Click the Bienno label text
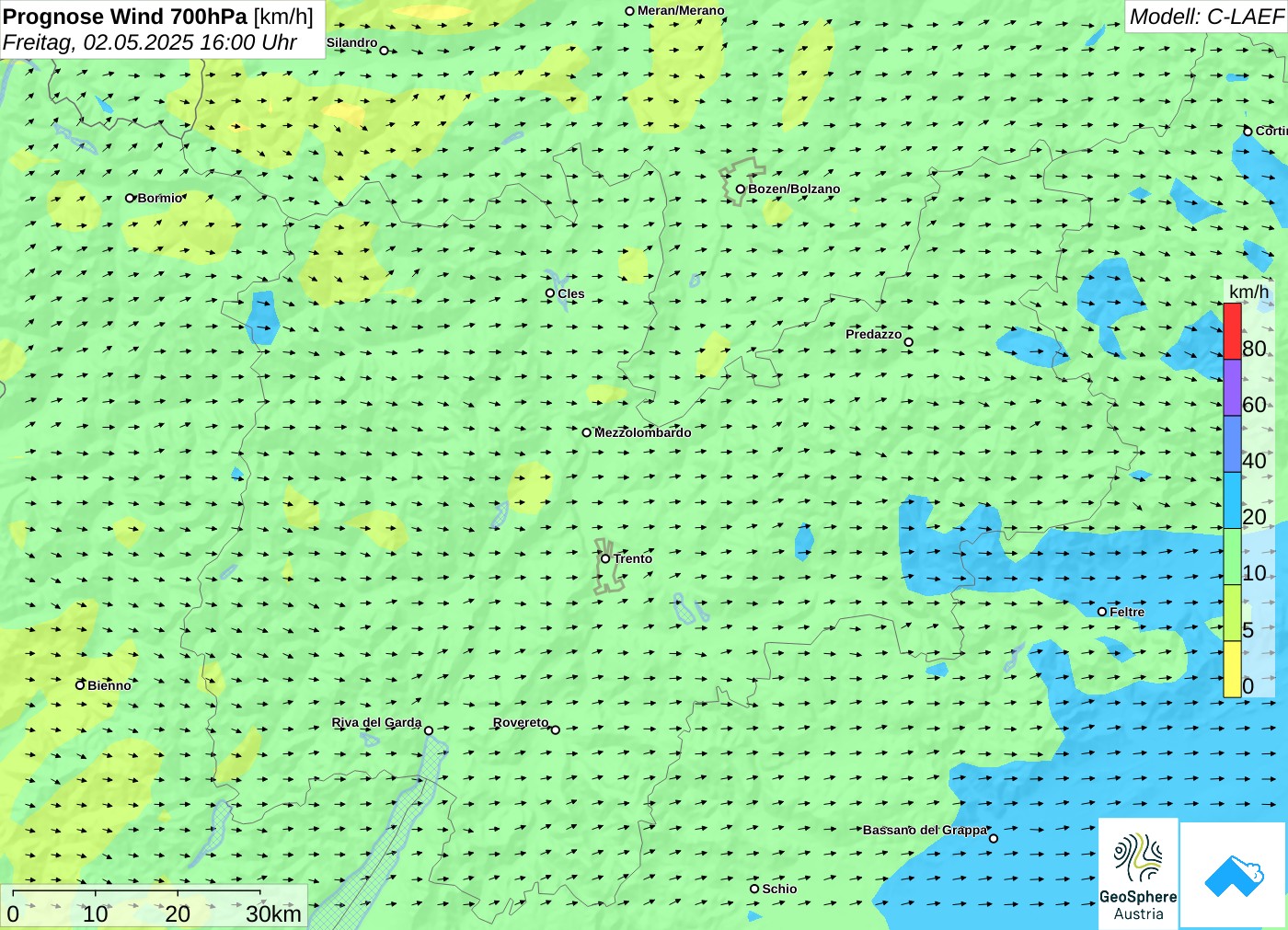The height and width of the screenshot is (930, 1288). [109, 685]
